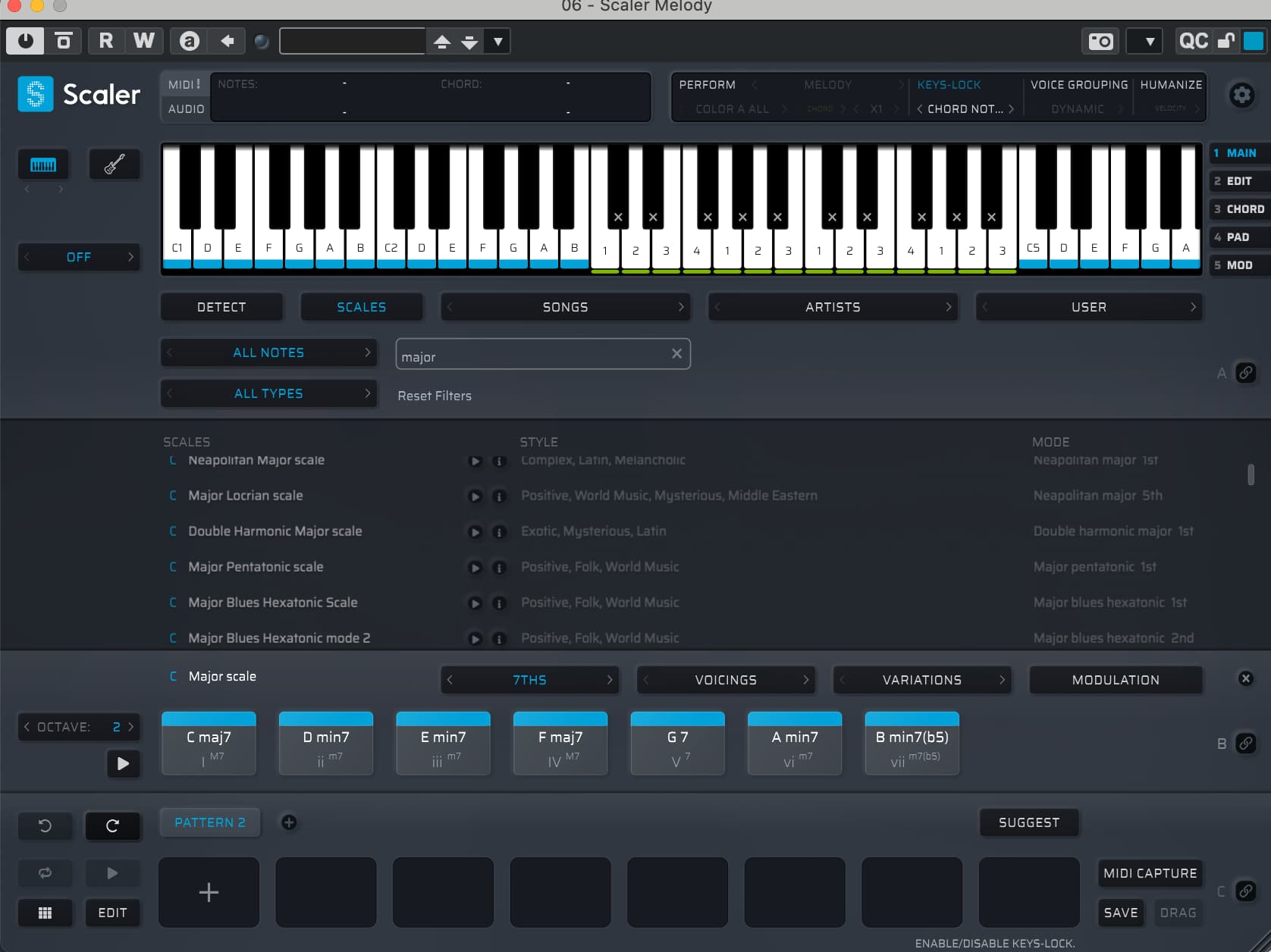Click the section C link icon
Viewport: 1271px width, 952px height.
tap(1246, 891)
